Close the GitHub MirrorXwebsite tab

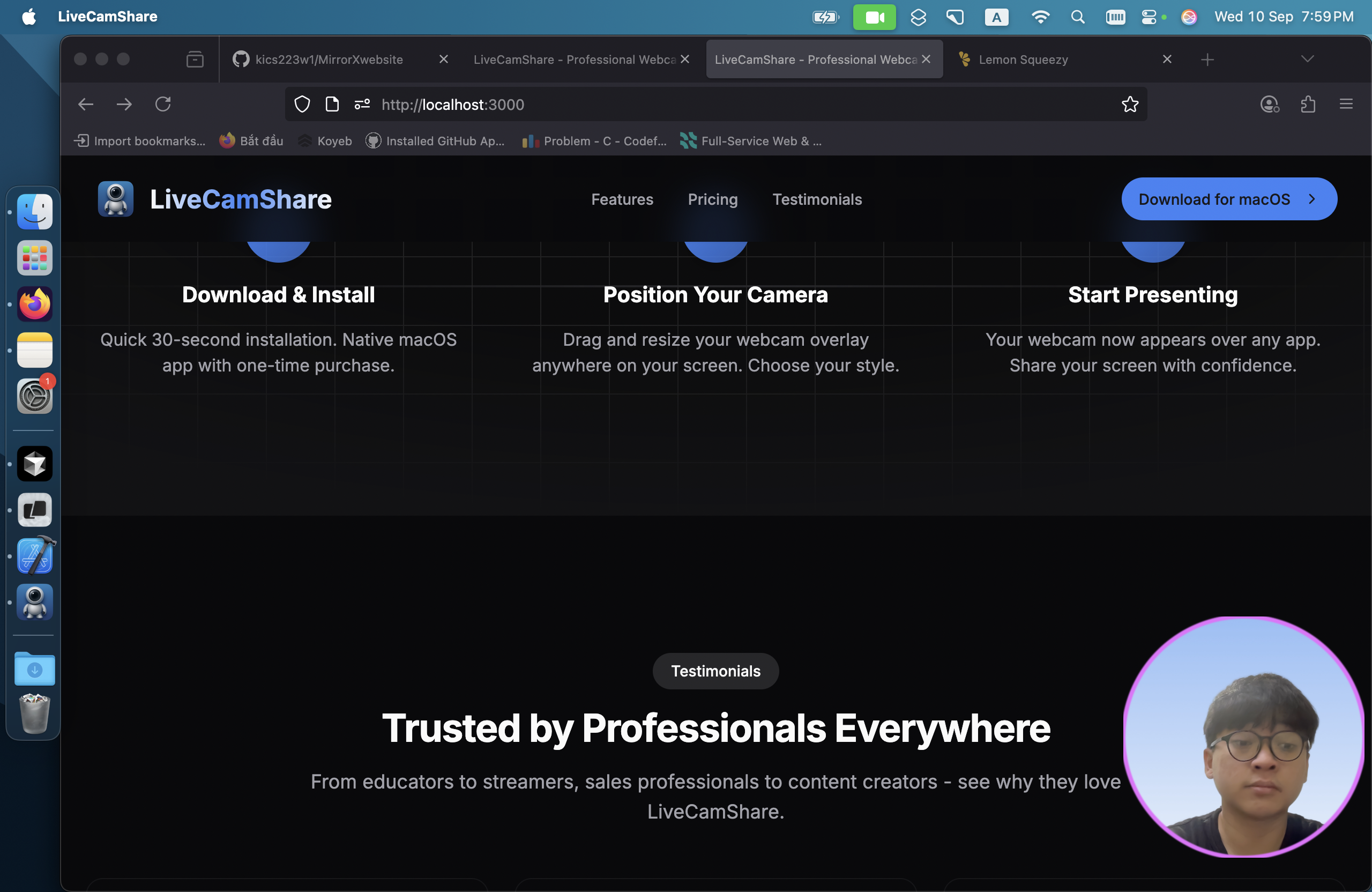pyautogui.click(x=443, y=60)
